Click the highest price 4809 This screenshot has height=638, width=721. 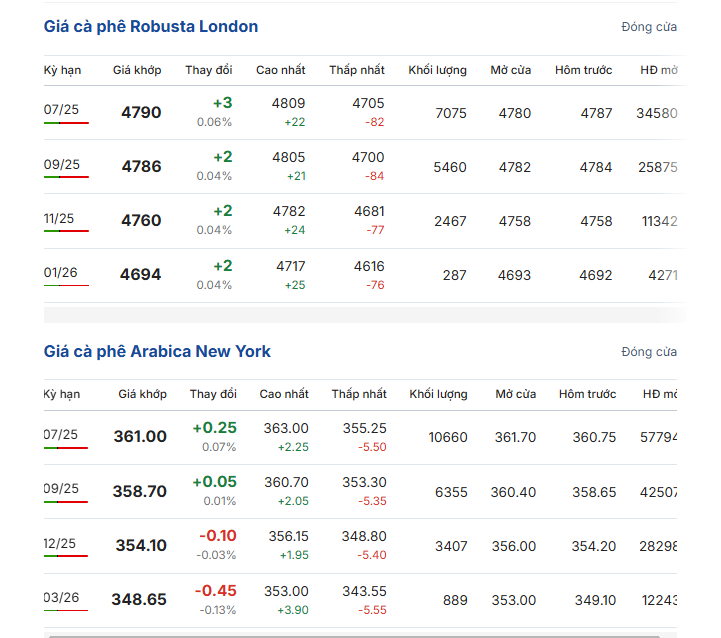[288, 103]
